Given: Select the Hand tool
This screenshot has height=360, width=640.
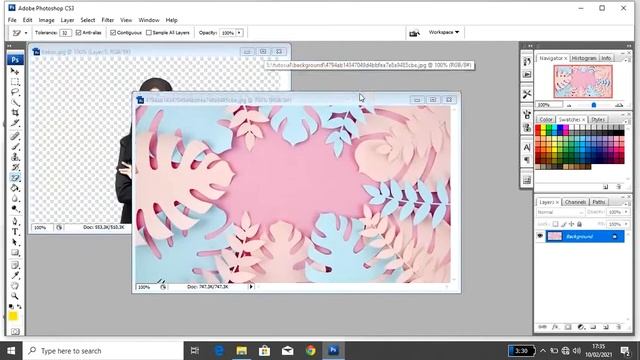Looking at the screenshot, I should pos(15,286).
